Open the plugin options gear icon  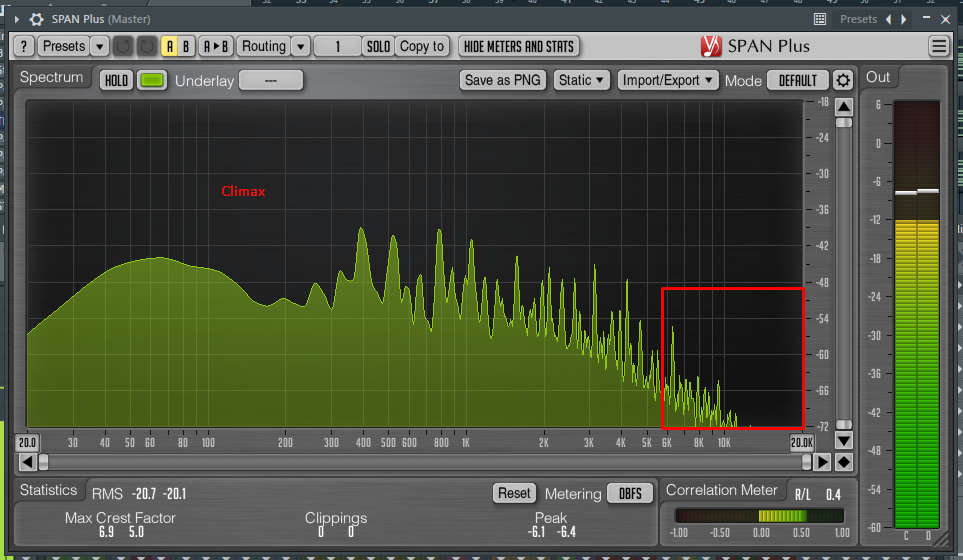(x=36, y=19)
